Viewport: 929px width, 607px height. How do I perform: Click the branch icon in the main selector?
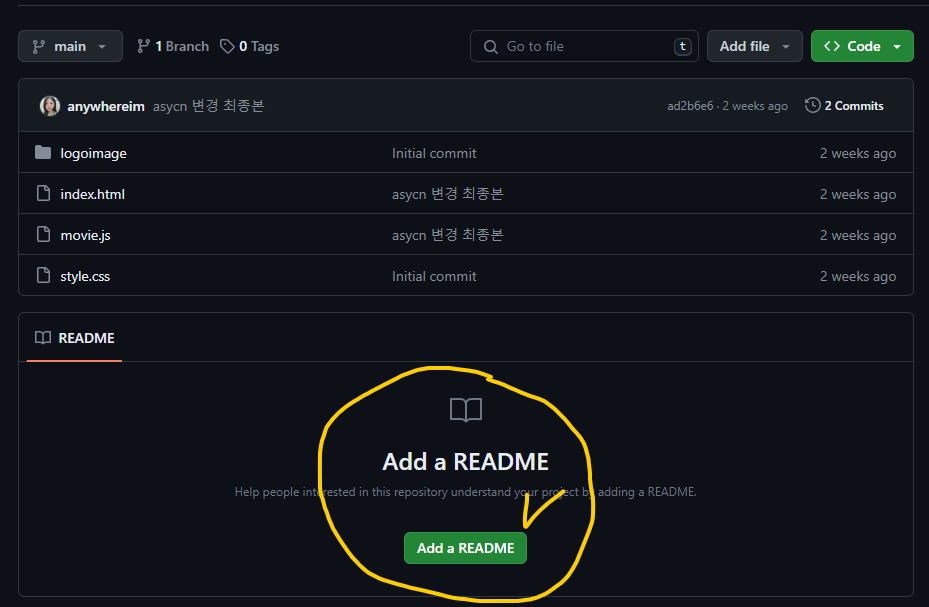39,47
